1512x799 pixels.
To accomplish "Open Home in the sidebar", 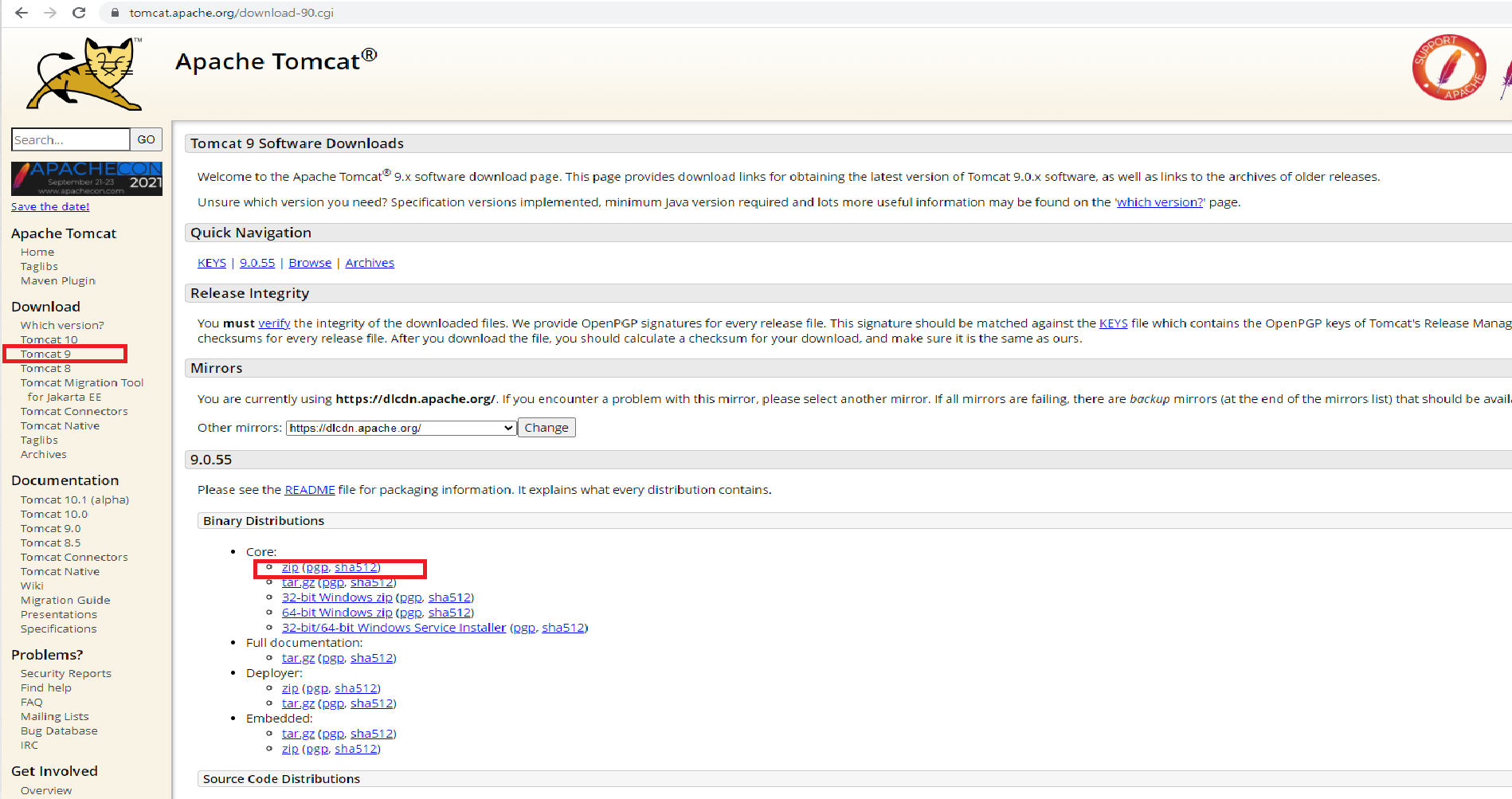I will [x=37, y=252].
